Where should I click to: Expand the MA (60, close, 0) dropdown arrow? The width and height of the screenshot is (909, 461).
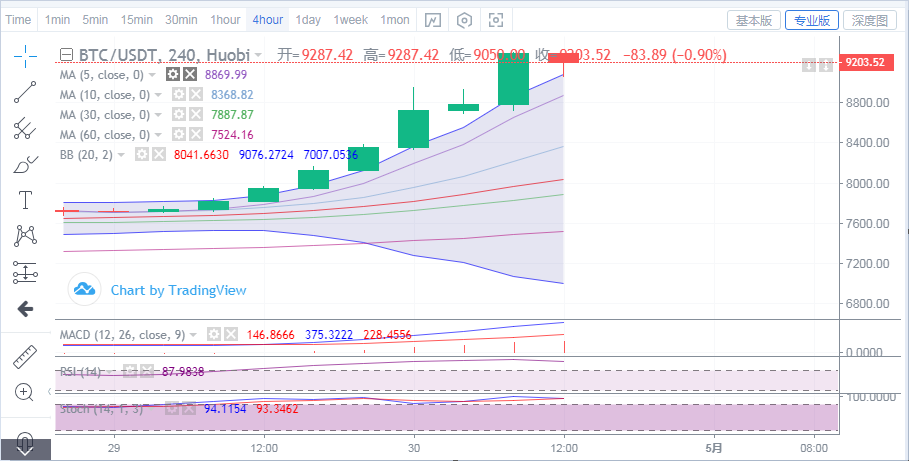[159, 135]
